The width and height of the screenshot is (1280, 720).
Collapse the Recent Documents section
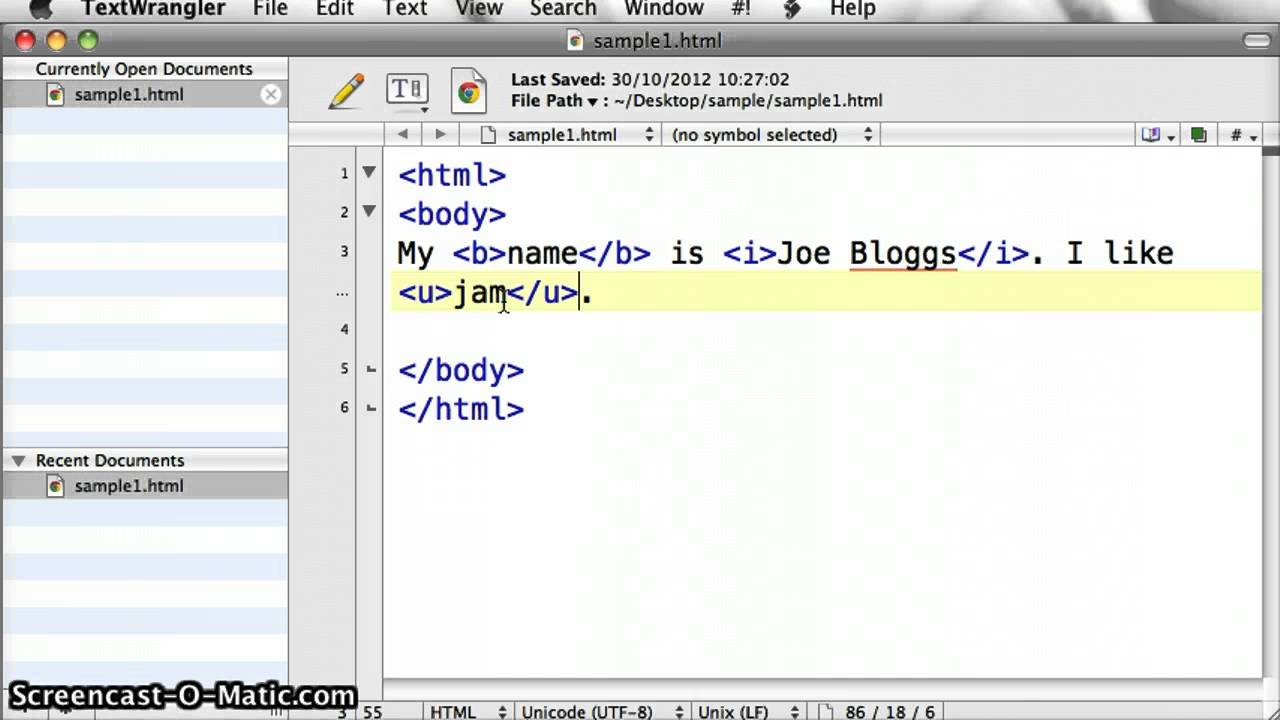coord(18,460)
